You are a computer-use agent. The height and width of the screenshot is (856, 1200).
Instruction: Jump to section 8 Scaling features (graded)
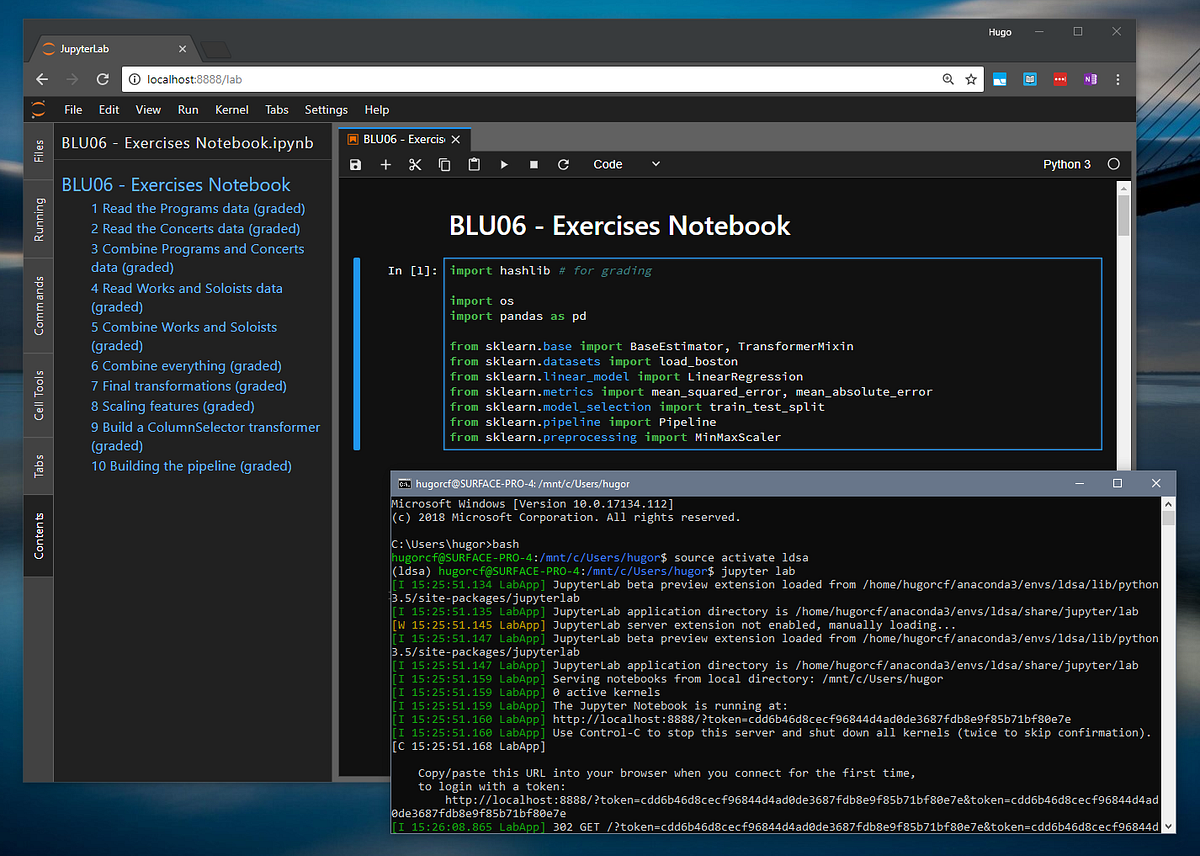point(172,406)
